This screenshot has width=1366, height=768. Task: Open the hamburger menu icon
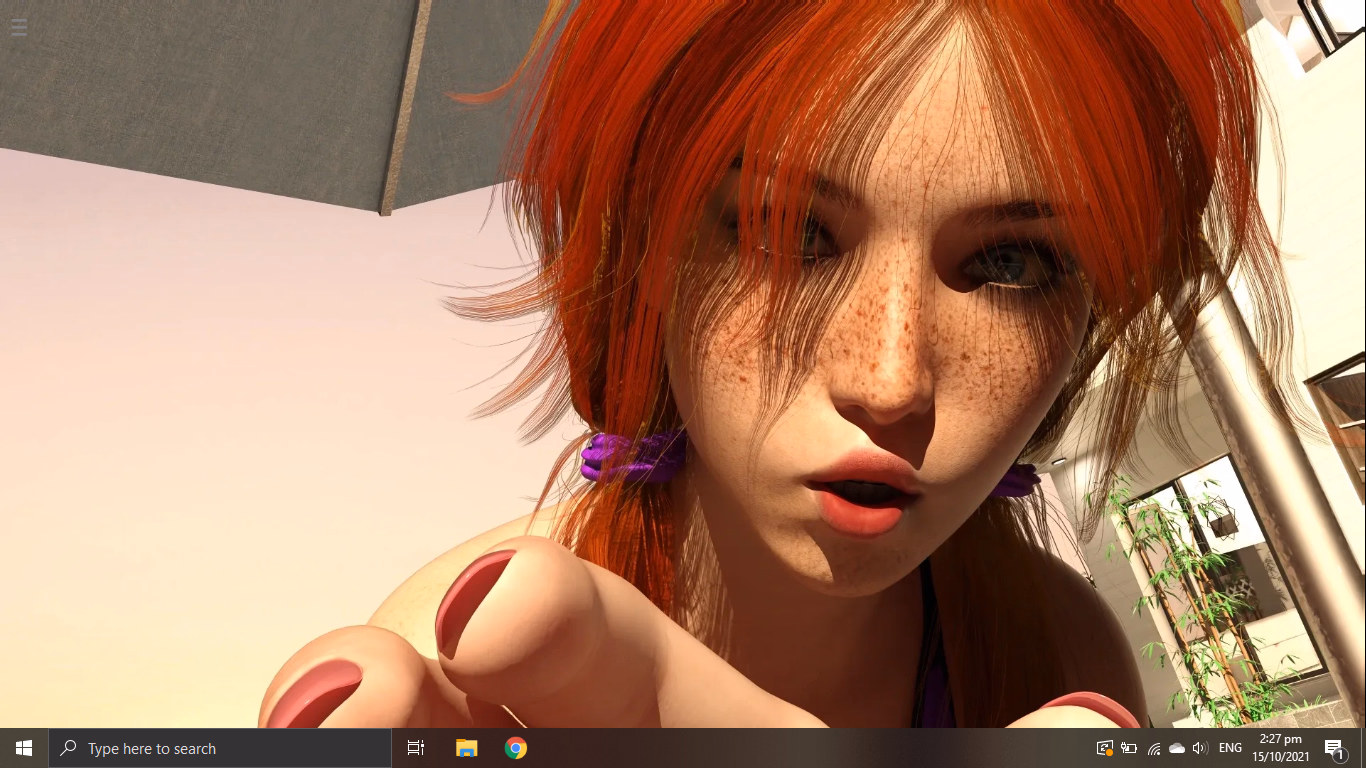pyautogui.click(x=19, y=27)
